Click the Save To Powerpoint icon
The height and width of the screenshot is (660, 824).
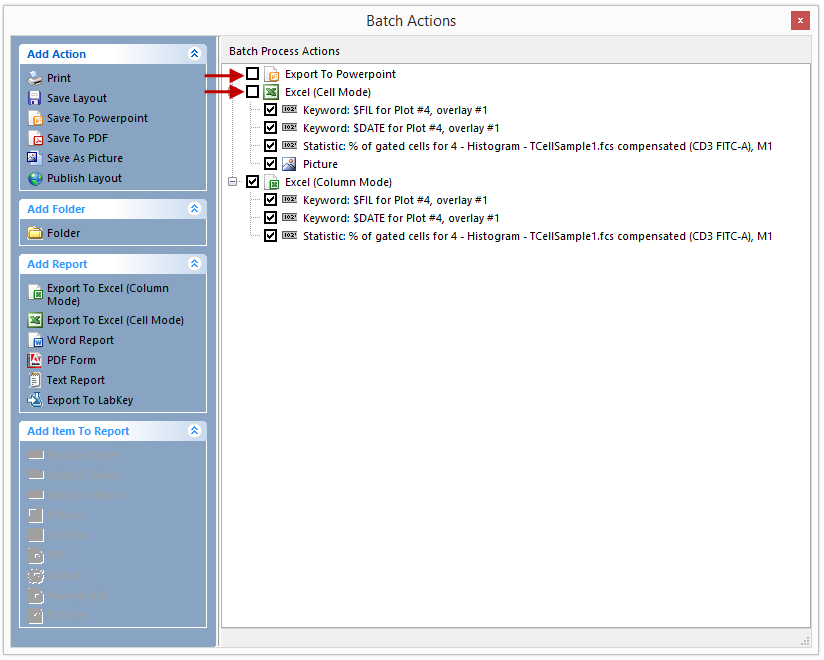(x=35, y=118)
